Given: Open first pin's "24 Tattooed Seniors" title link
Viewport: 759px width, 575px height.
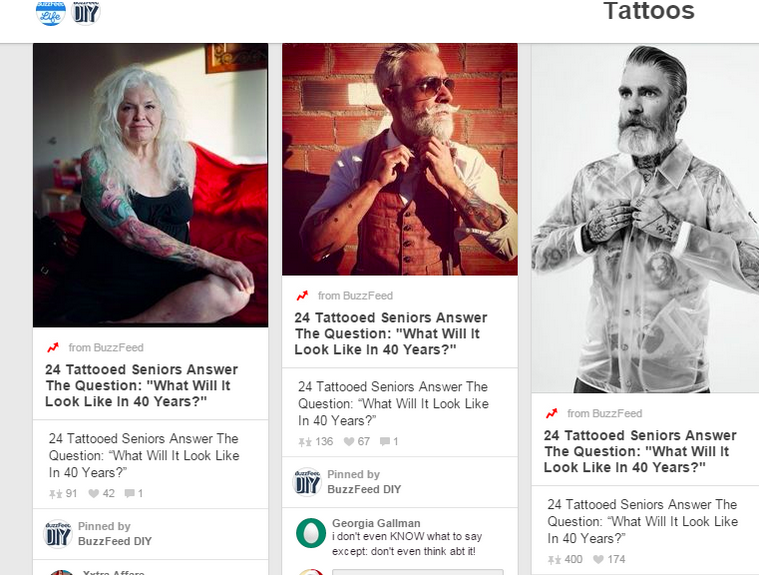Looking at the screenshot, I should point(141,385).
